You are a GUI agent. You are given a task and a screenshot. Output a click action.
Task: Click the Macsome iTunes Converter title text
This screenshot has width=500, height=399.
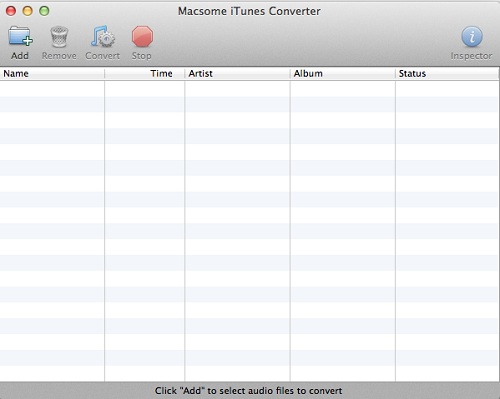(249, 11)
